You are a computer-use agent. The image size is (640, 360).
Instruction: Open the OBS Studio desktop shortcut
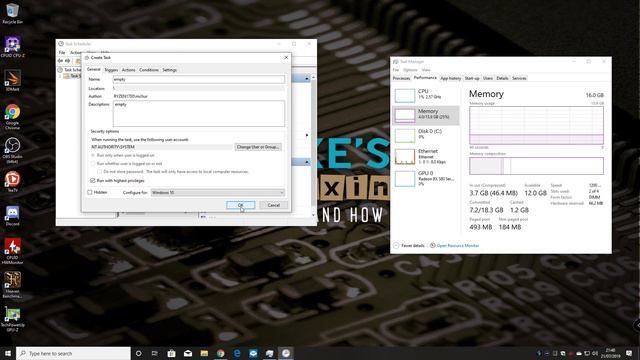[12, 150]
